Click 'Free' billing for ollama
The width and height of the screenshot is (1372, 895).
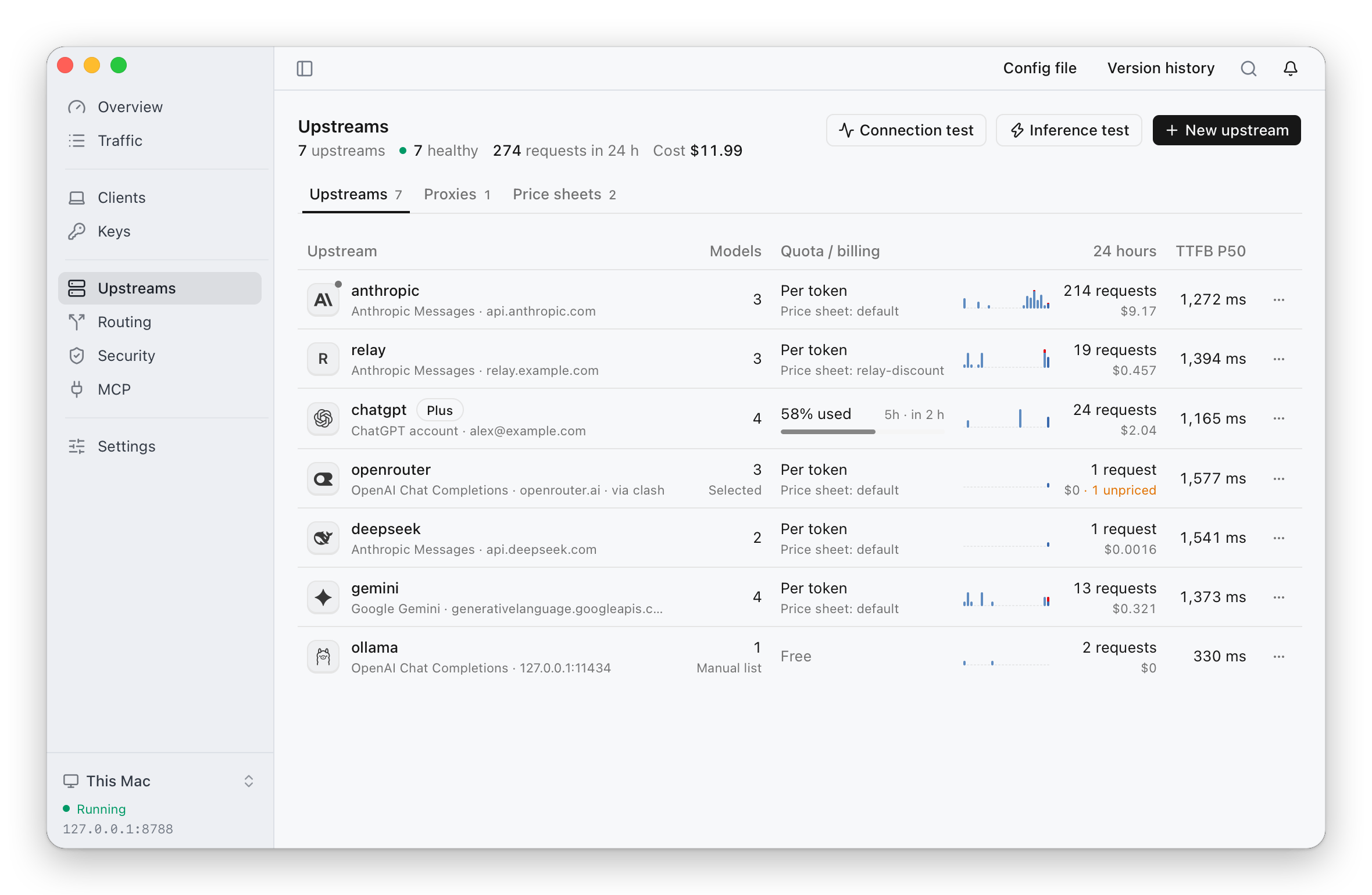pos(796,657)
